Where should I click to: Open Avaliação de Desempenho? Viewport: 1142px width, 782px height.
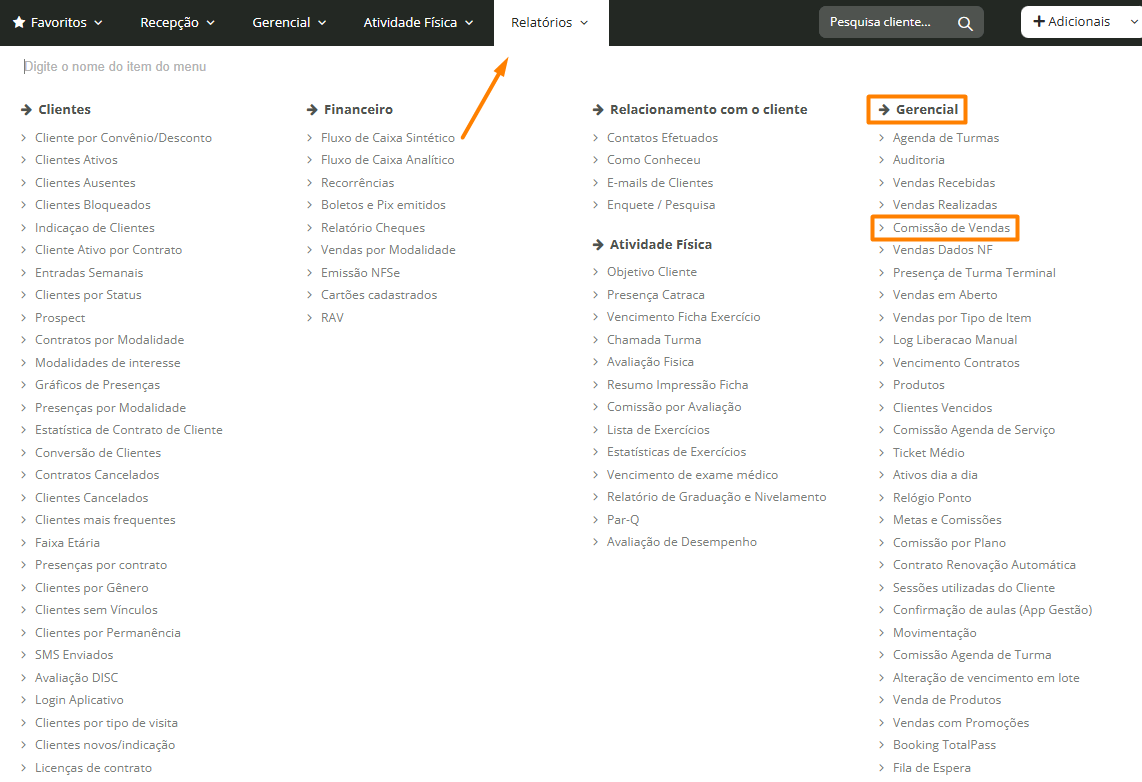682,542
